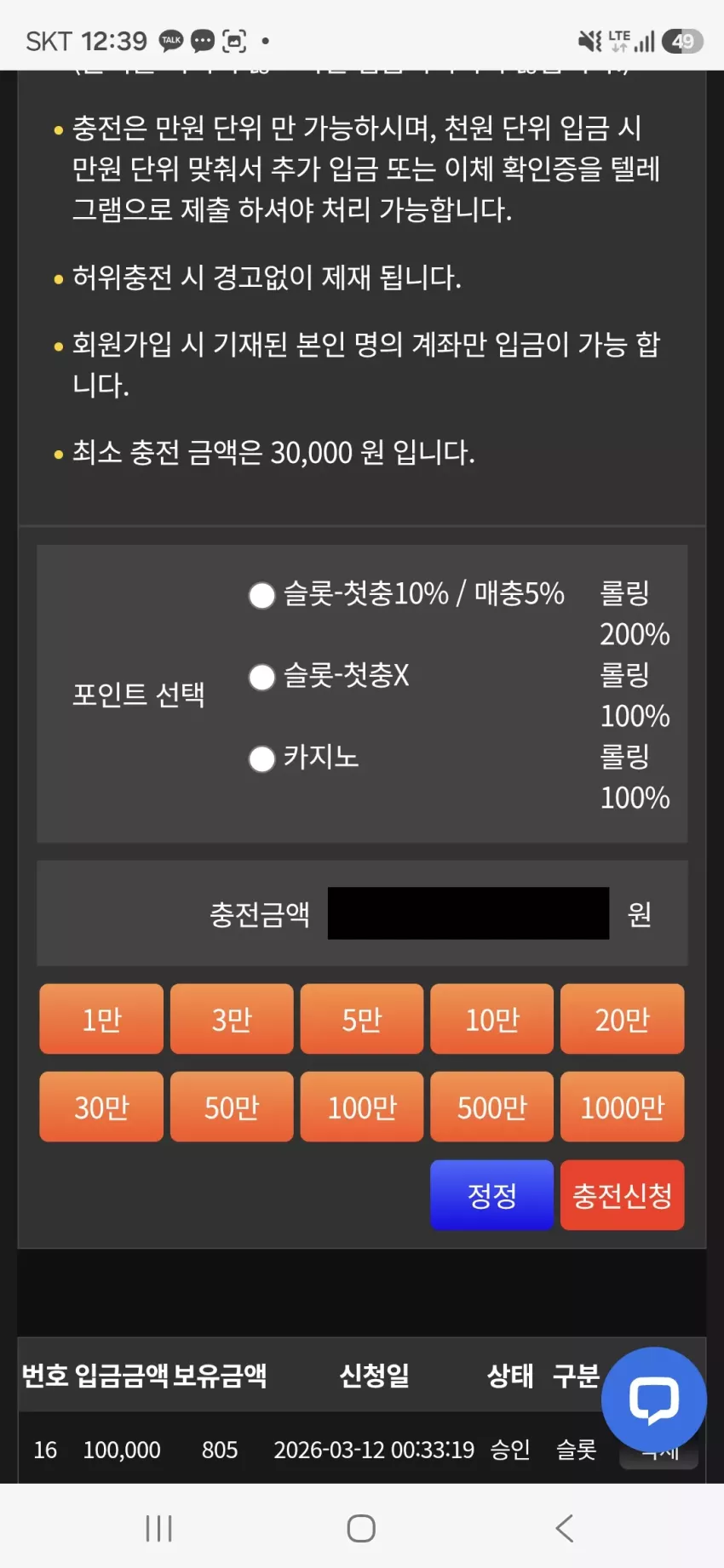Tap the KakaoTalk notification icon in status bar
724x1568 pixels.
171,40
